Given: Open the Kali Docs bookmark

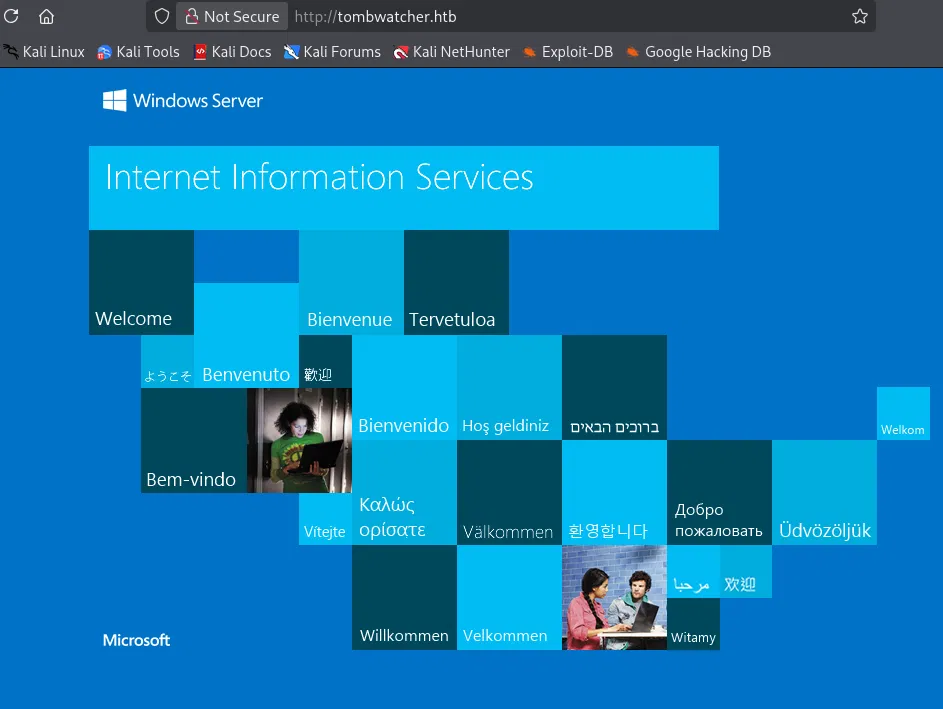Looking at the screenshot, I should (x=232, y=52).
